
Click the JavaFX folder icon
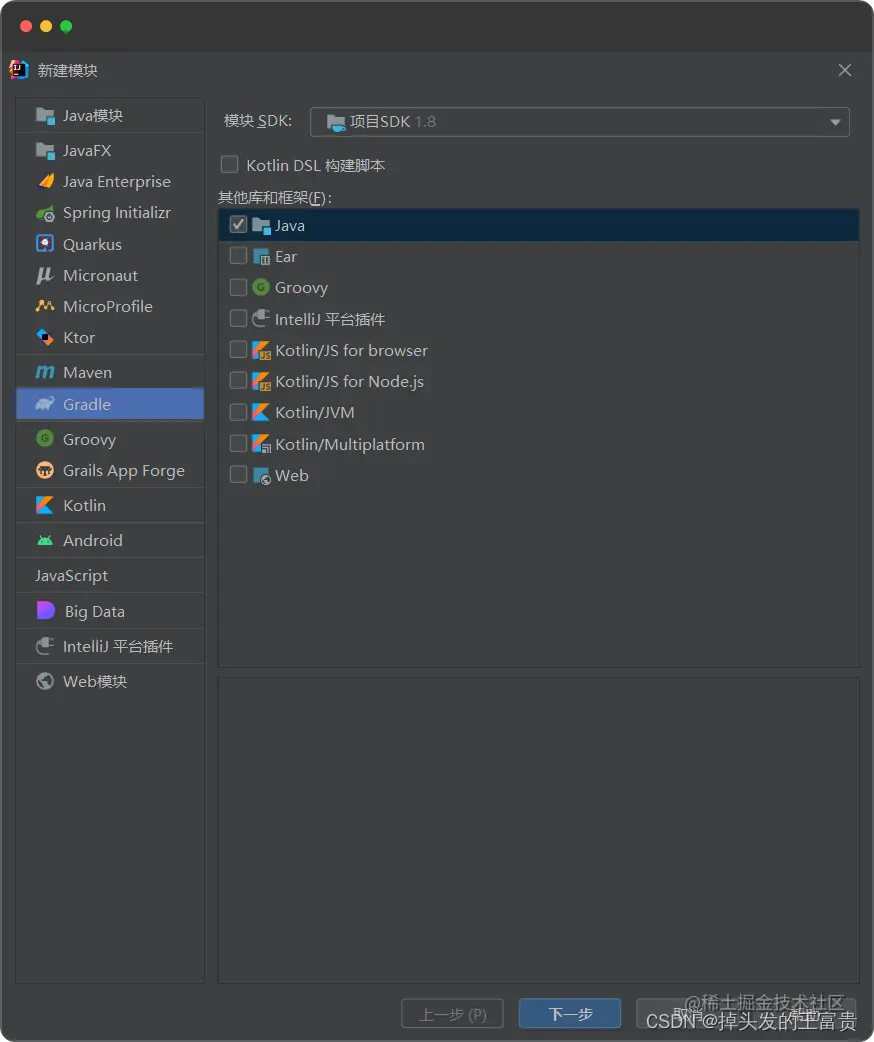pos(45,151)
